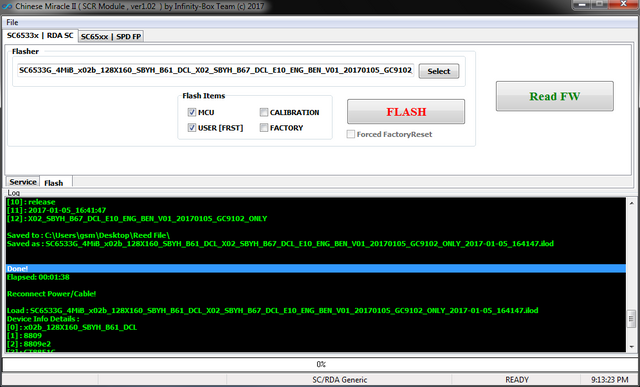Click the READY status indicator

(x=517, y=380)
